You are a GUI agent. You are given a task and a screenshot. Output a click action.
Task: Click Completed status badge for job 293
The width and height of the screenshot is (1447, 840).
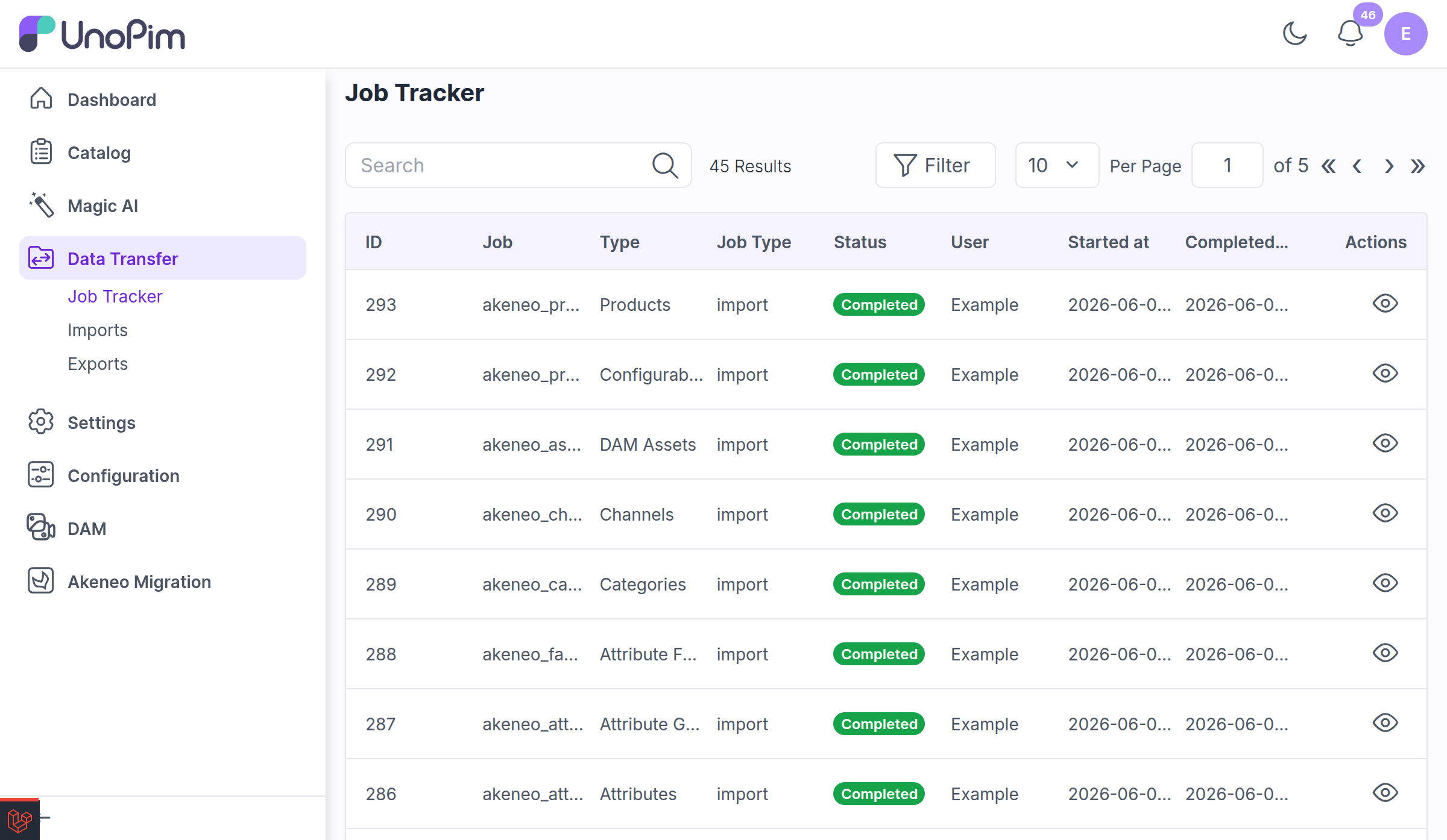tap(879, 304)
